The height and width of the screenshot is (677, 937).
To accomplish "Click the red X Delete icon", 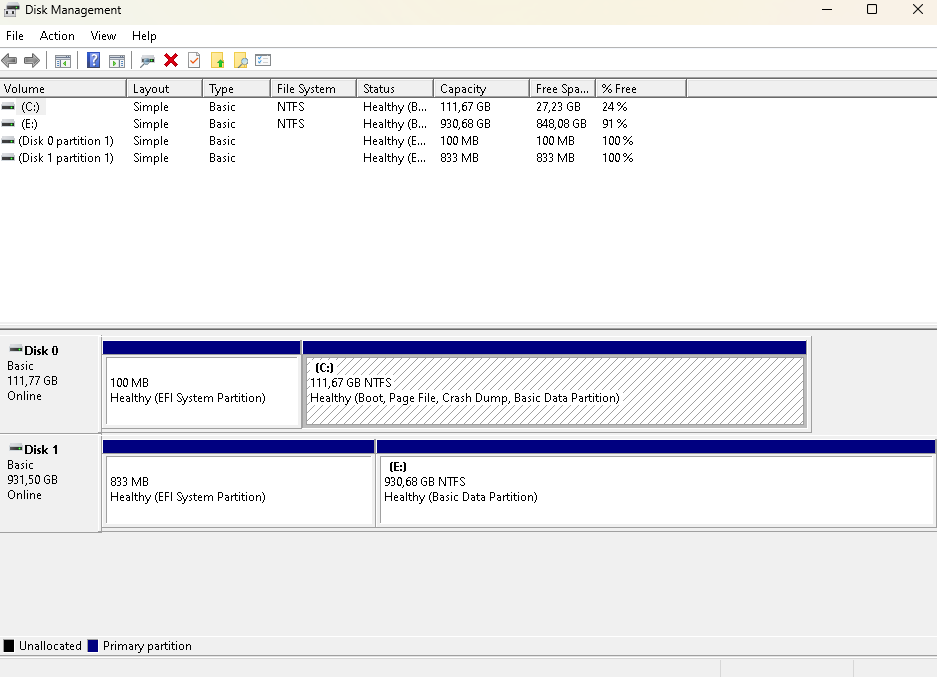I will (x=171, y=60).
